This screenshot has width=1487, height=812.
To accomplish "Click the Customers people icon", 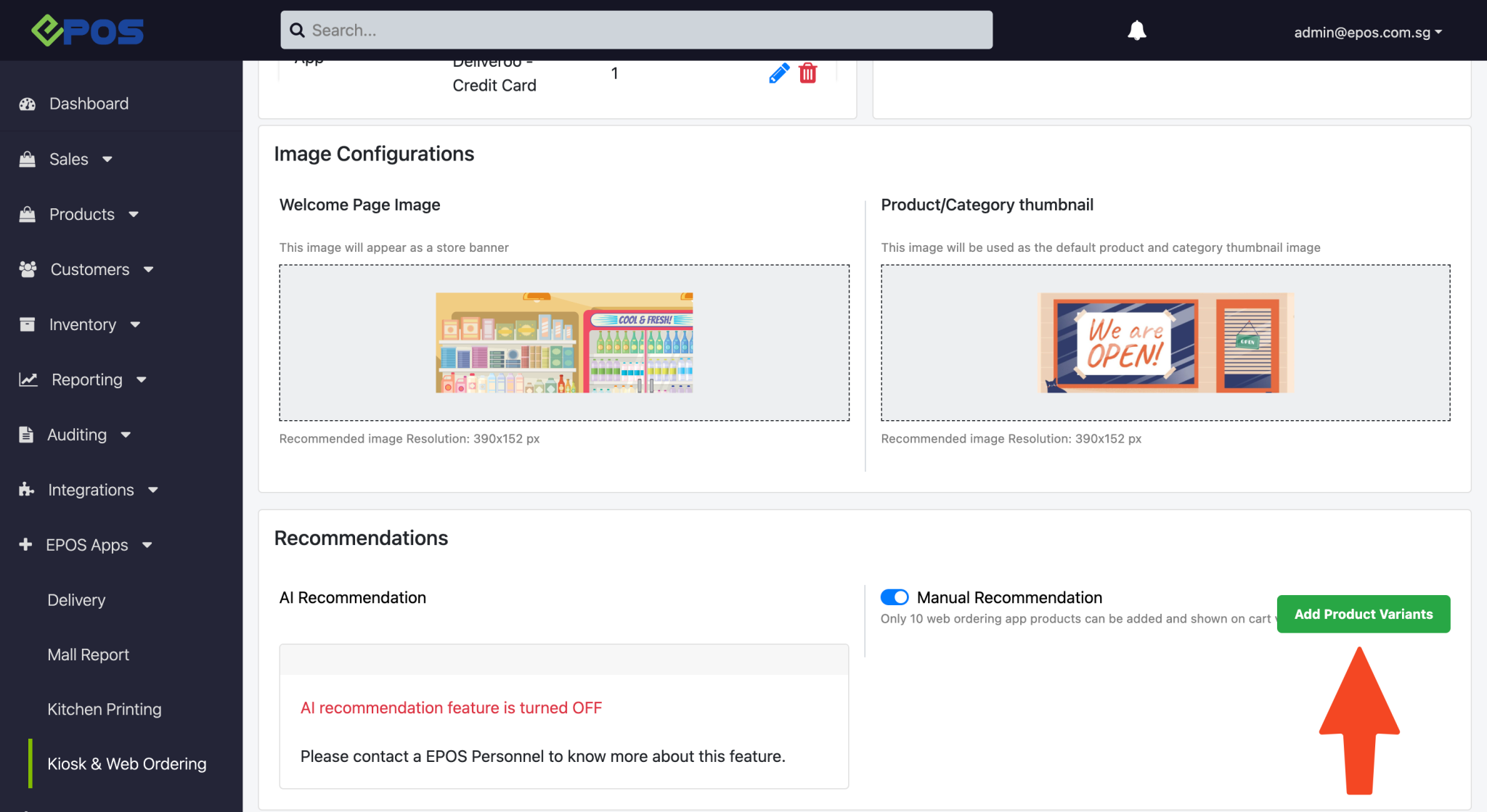I will (x=27, y=269).
